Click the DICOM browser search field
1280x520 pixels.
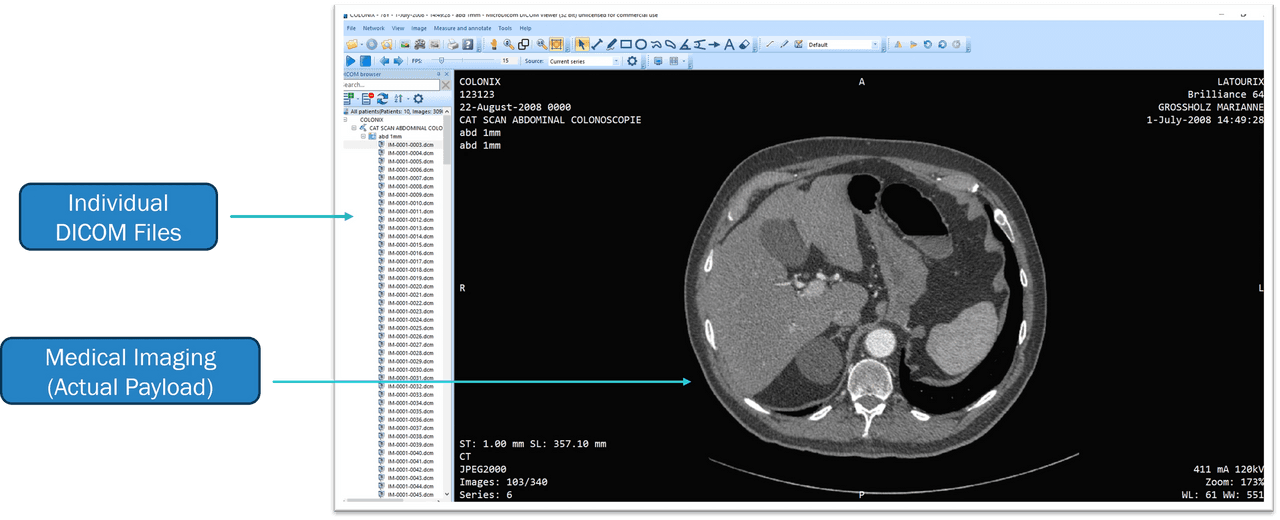[390, 85]
